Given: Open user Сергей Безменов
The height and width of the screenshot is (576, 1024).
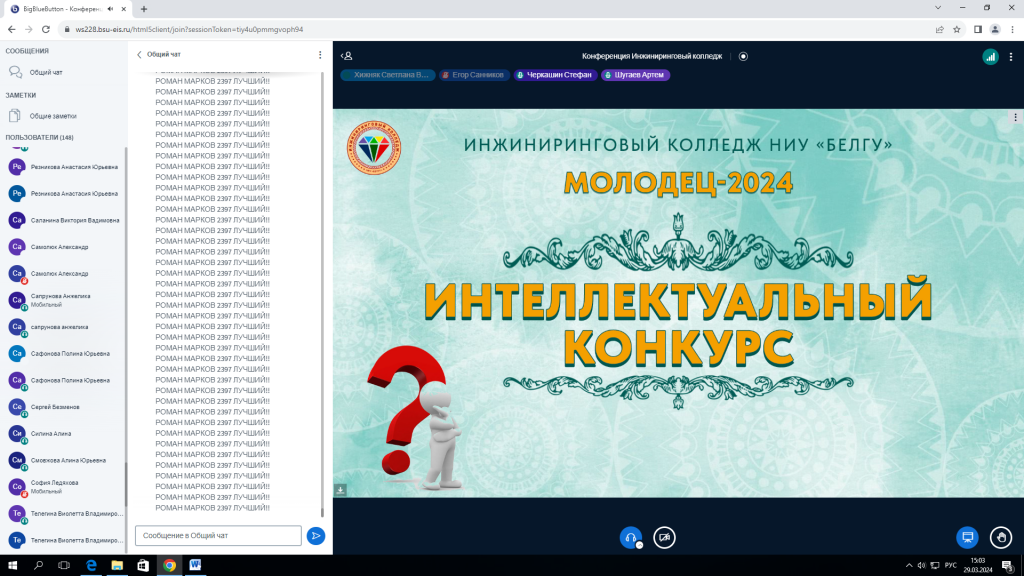Looking at the screenshot, I should (x=63, y=407).
